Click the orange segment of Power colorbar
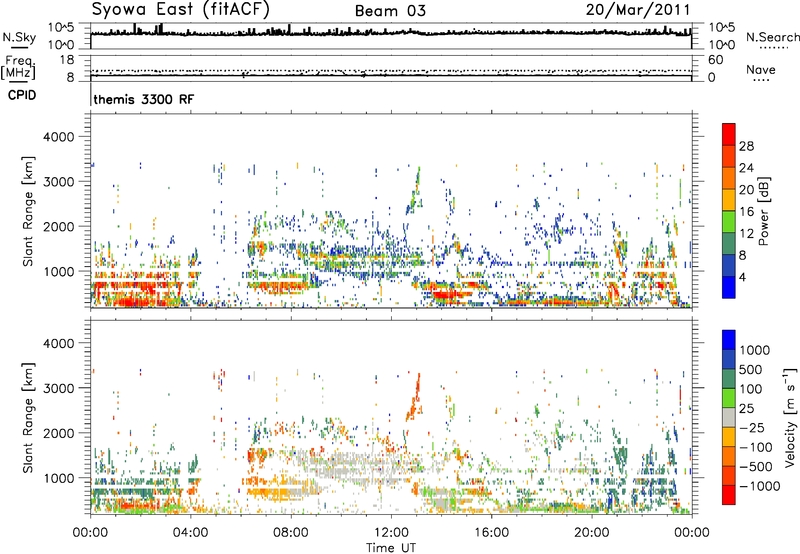 729,178
